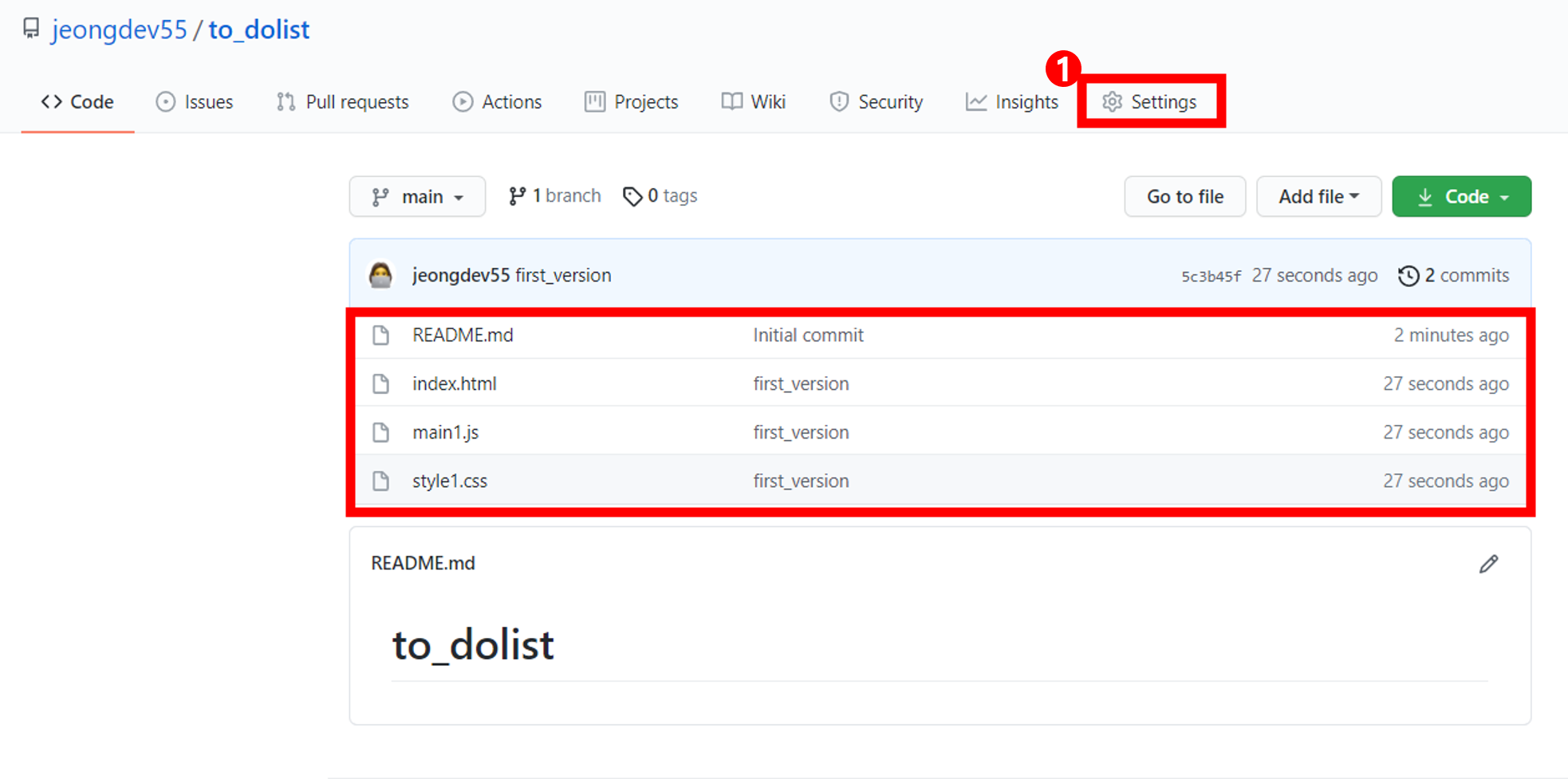Open first_version commit in main1.js row
Screen dimensions: 1568x779
(801, 432)
